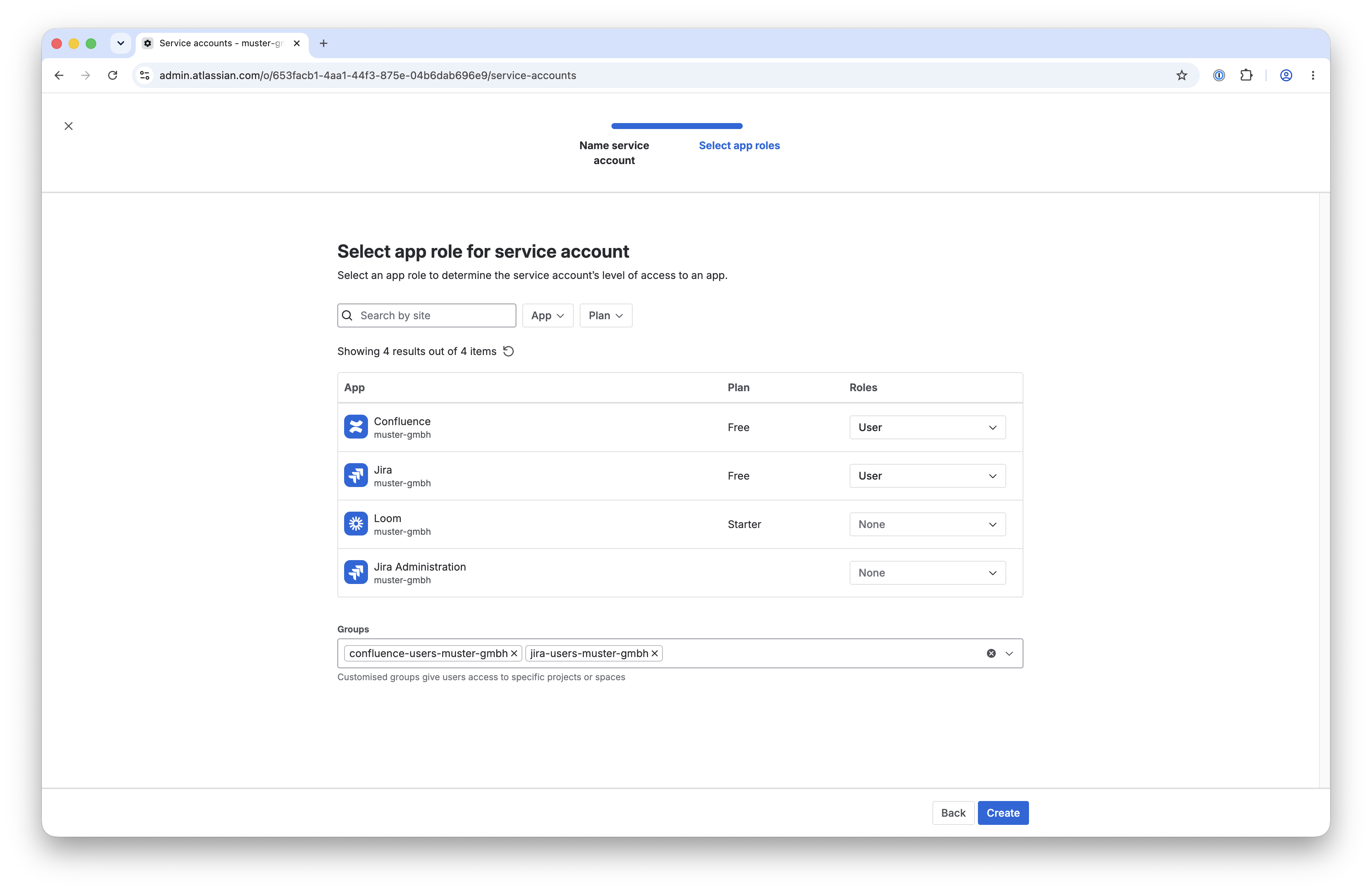The width and height of the screenshot is (1372, 892).
Task: Click the Loom app icon
Action: 356,524
